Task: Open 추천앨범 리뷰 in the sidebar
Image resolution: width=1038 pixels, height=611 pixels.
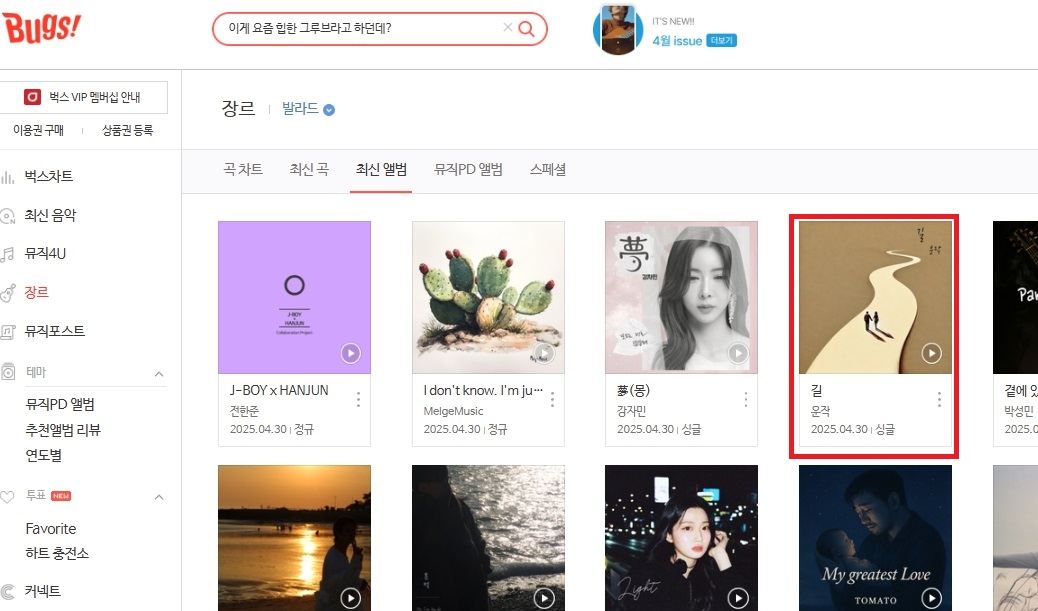Action: click(x=64, y=430)
